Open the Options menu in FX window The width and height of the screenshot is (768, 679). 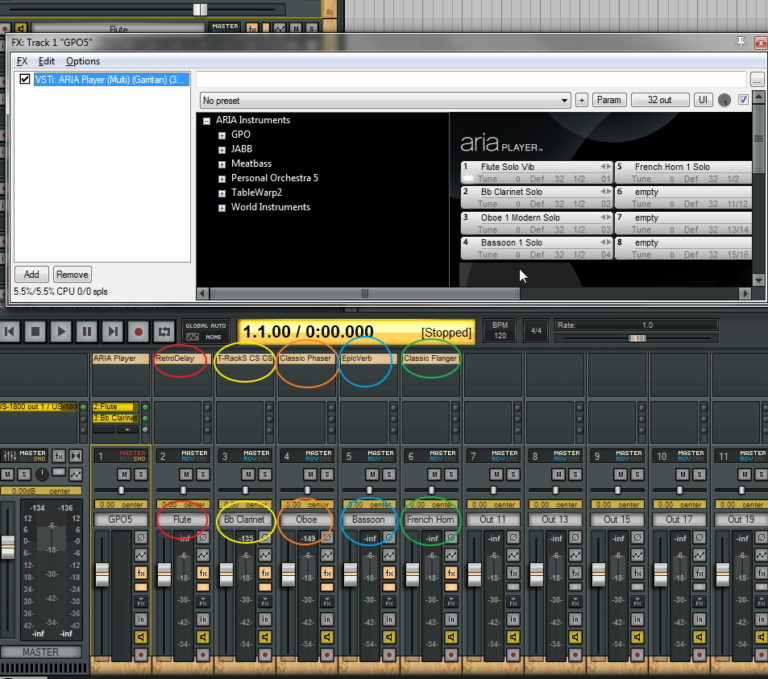83,61
